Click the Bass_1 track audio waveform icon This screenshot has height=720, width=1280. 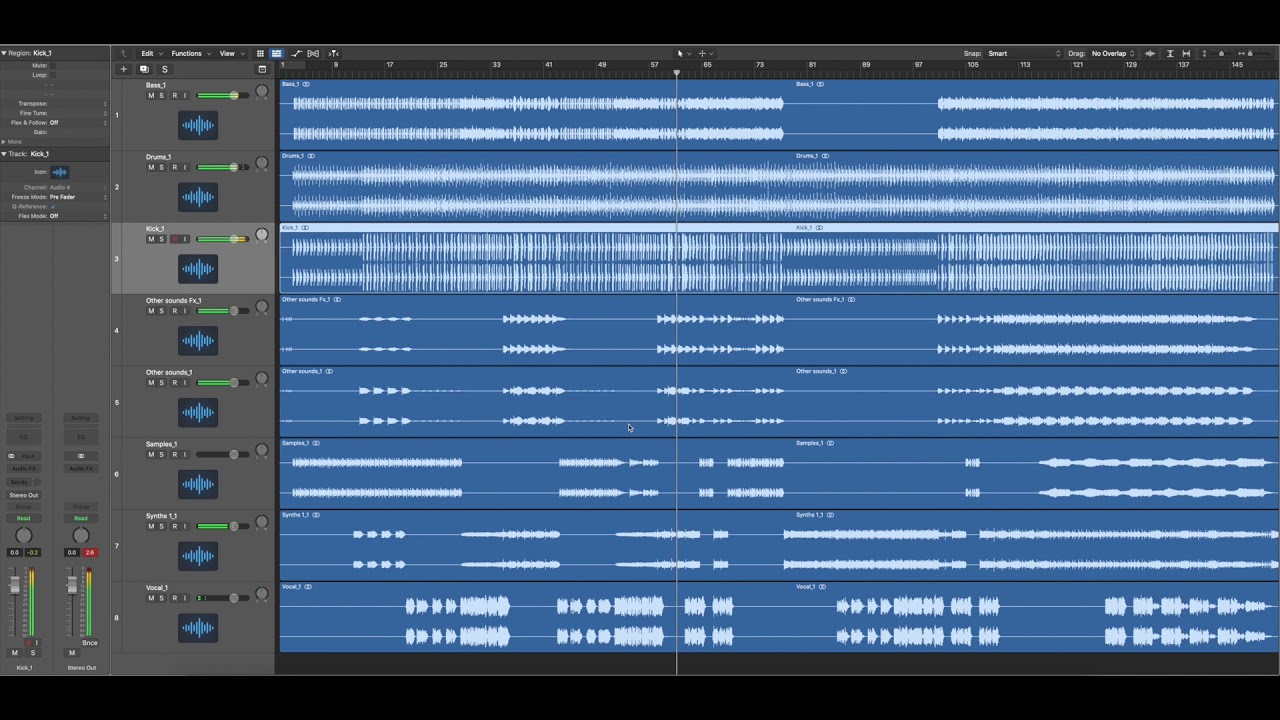(198, 125)
